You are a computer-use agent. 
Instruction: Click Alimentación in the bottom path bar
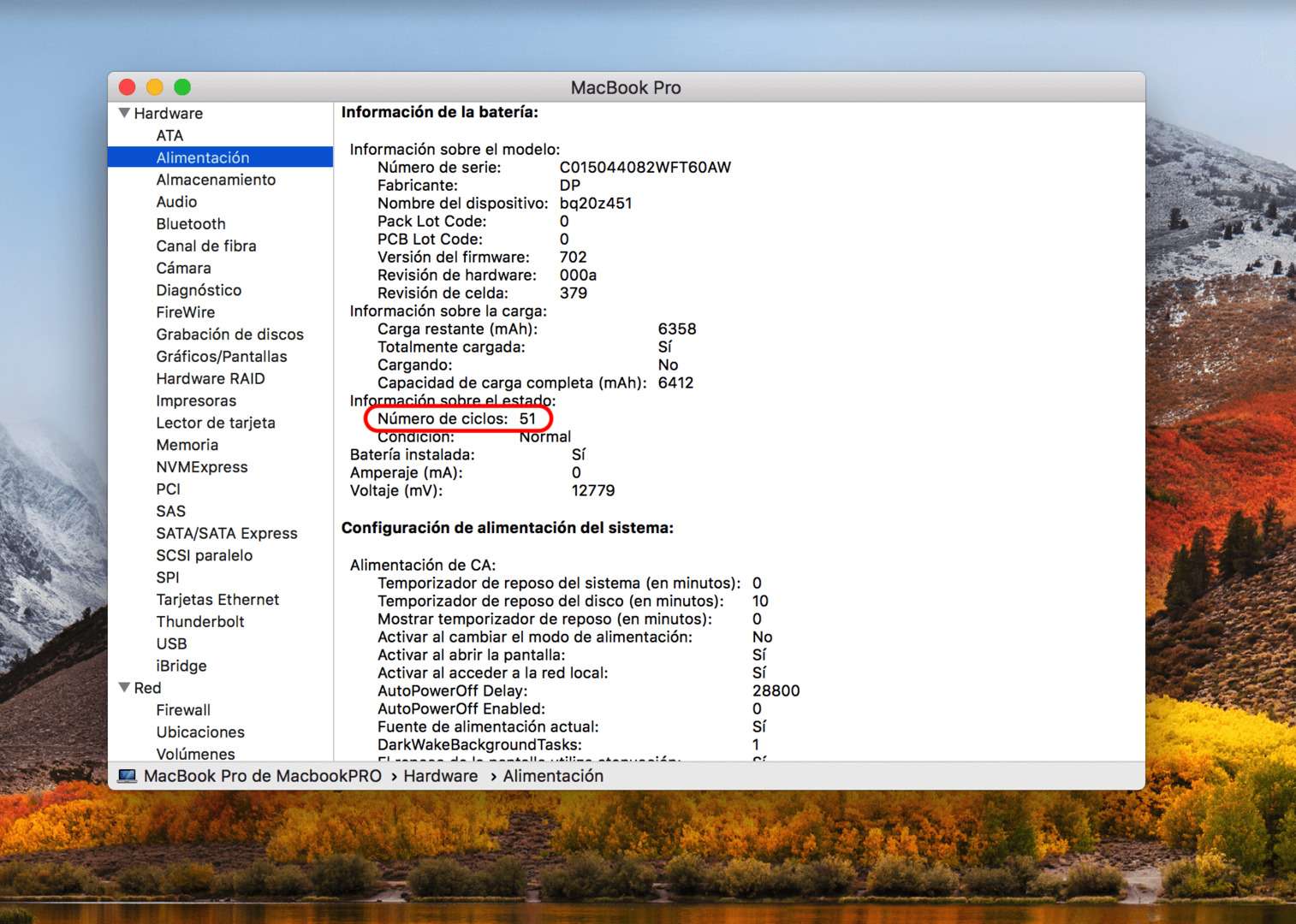(553, 776)
